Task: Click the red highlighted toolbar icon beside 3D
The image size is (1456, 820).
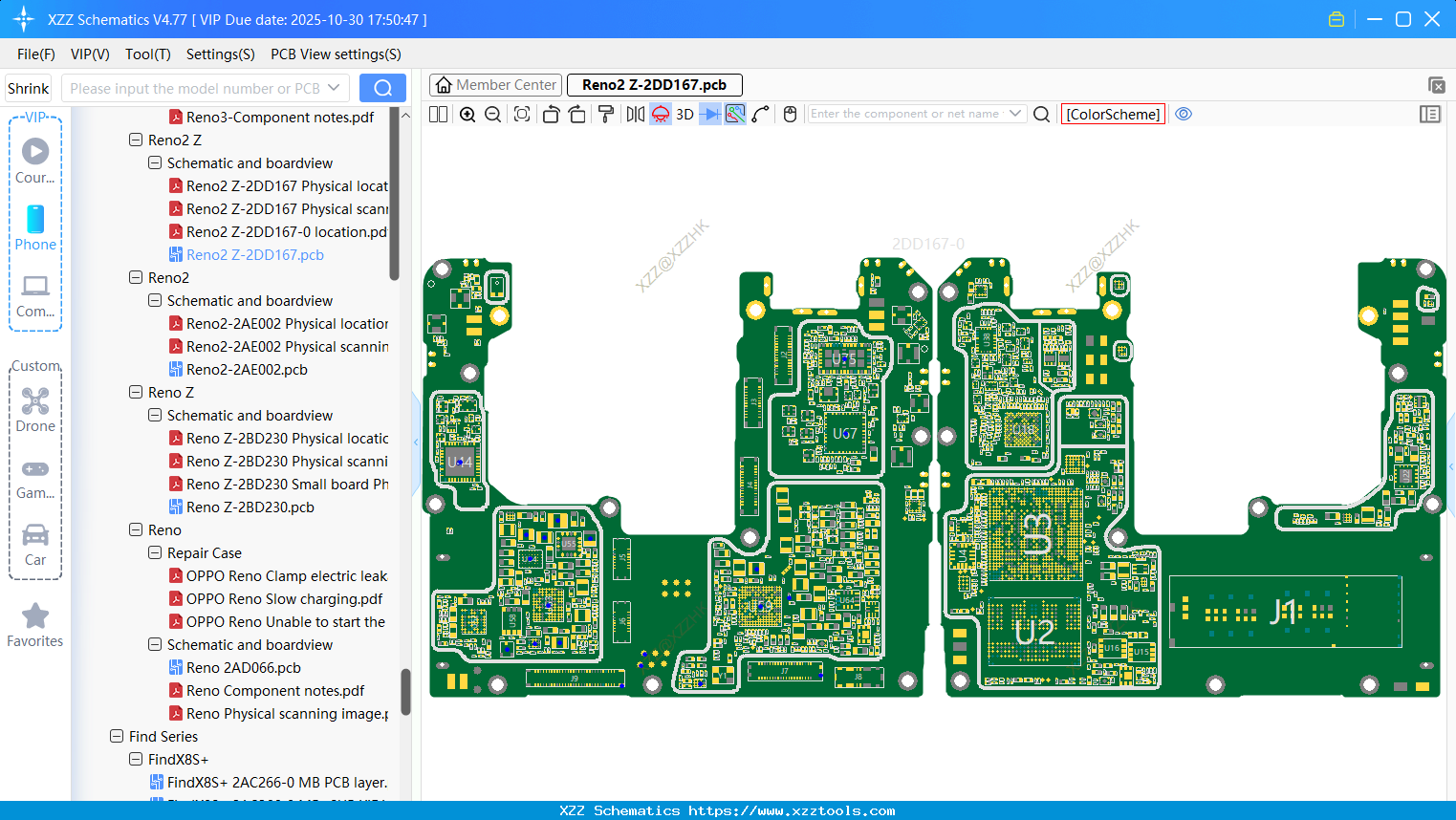Action: (661, 114)
